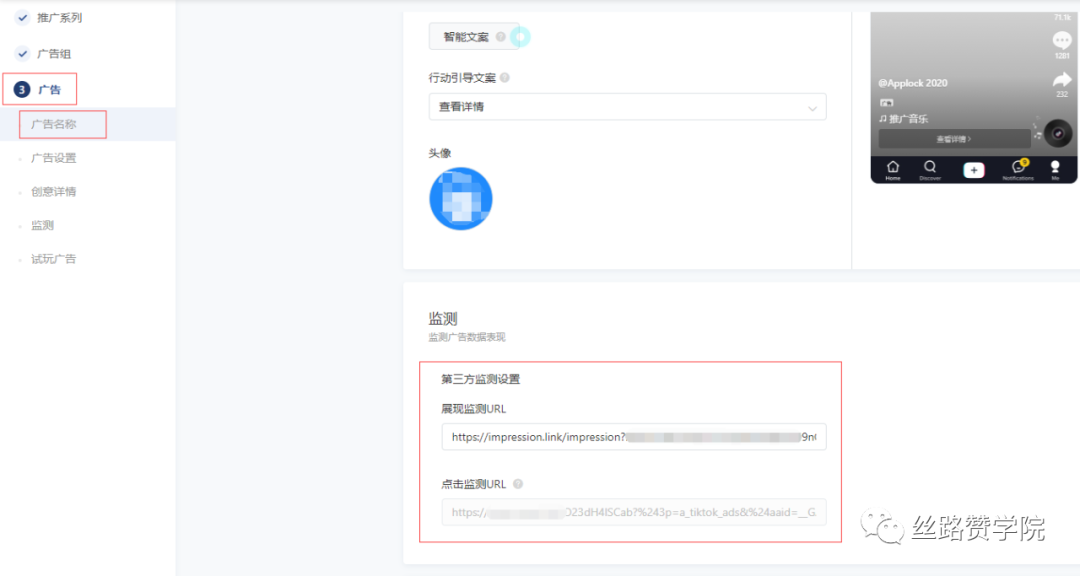The width and height of the screenshot is (1080, 576).
Task: Toggle the 智能文案 switch
Action: pos(520,35)
